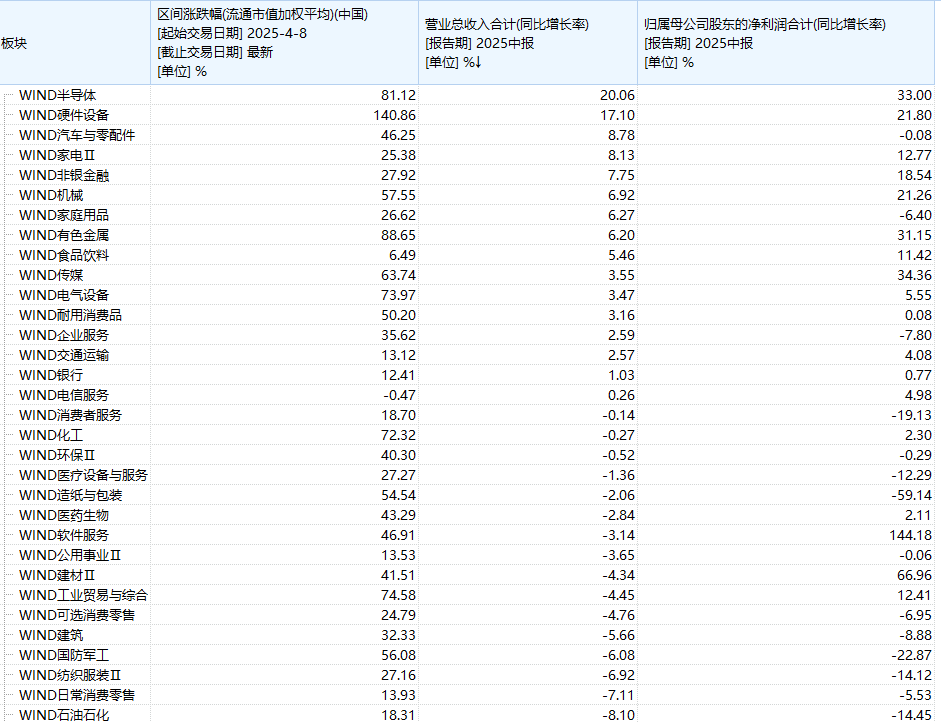Select the WIND软件服务 sector
Image resolution: width=941 pixels, height=722 pixels.
click(x=64, y=535)
